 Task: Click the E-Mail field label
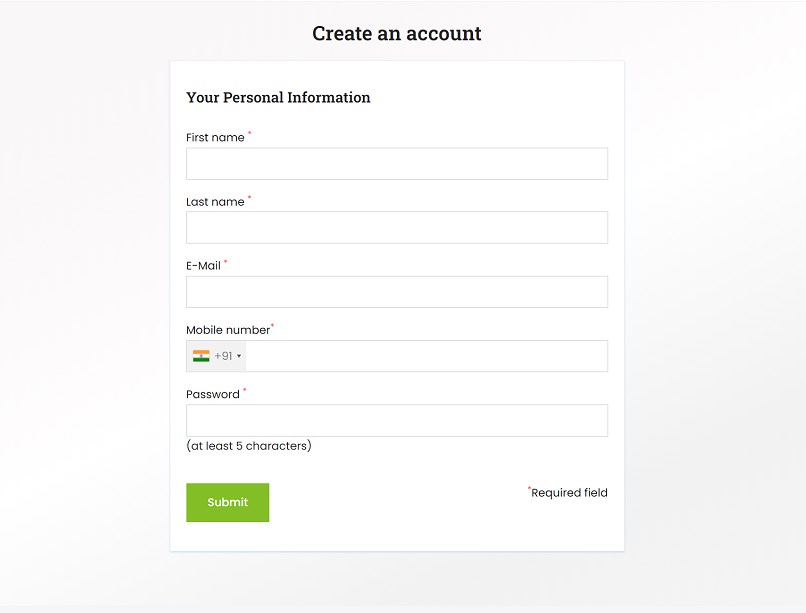click(204, 265)
